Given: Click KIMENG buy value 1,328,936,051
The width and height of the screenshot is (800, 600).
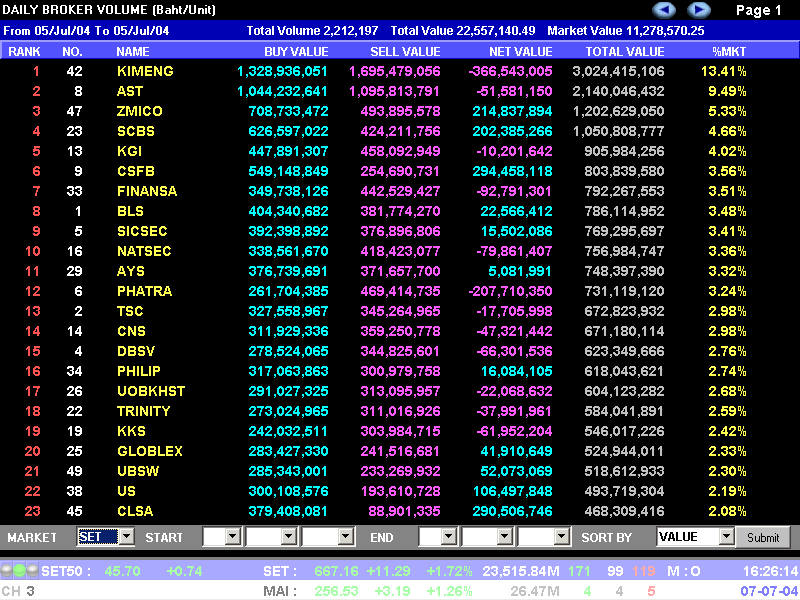Looking at the screenshot, I should [282, 71].
